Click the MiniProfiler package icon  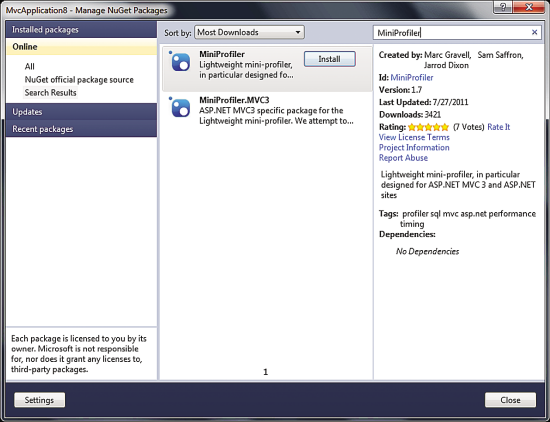[180, 62]
